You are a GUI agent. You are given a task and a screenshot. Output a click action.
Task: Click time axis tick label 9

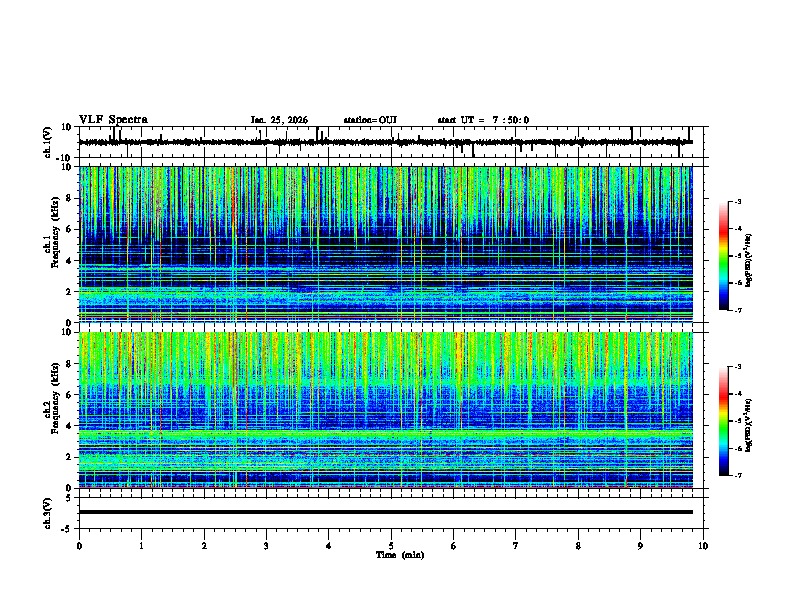[640, 546]
